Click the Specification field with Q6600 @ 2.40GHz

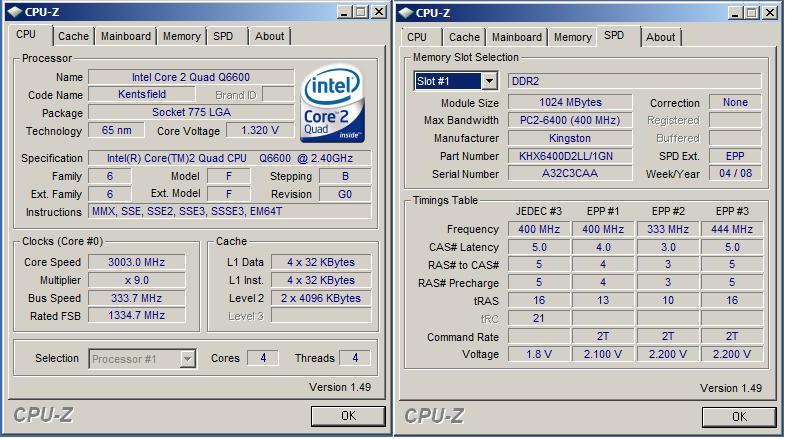point(230,158)
